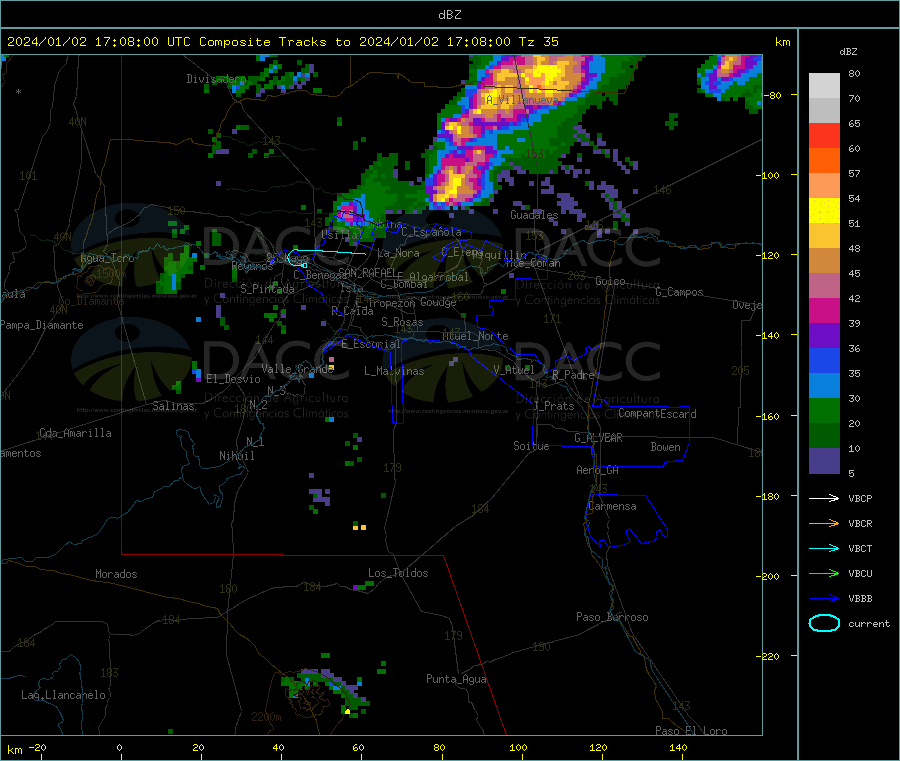
Task: Click the orange VBCR arrow legend icon
Action: pos(824,523)
